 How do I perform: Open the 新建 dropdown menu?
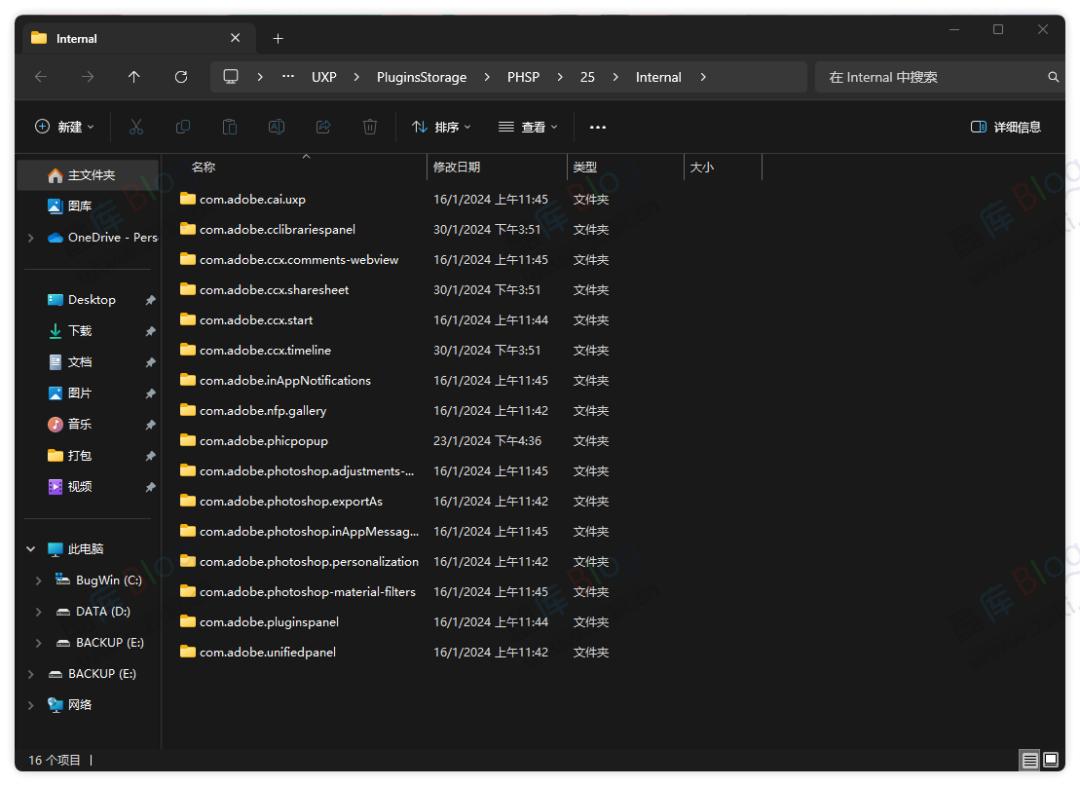[65, 127]
